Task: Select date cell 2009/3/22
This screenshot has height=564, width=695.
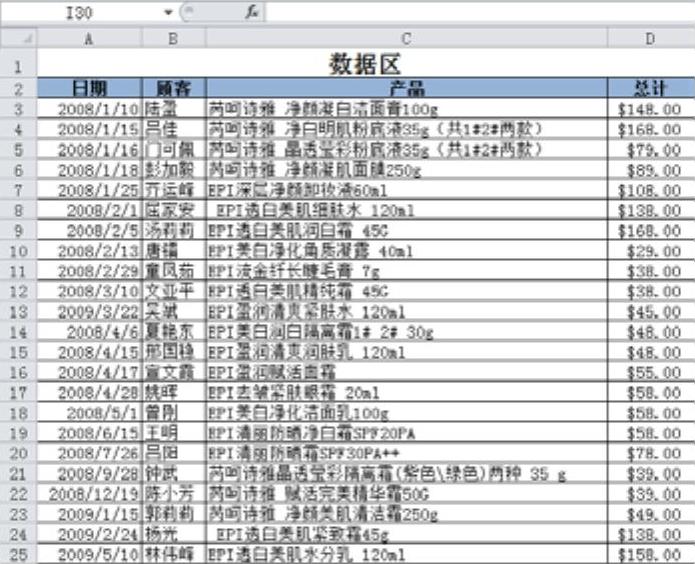Action: point(90,312)
